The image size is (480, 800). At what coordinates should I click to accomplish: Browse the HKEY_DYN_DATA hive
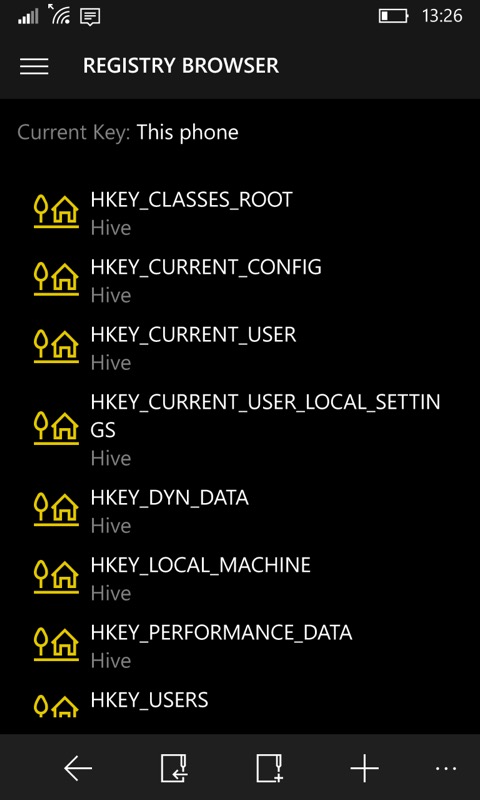240,510
